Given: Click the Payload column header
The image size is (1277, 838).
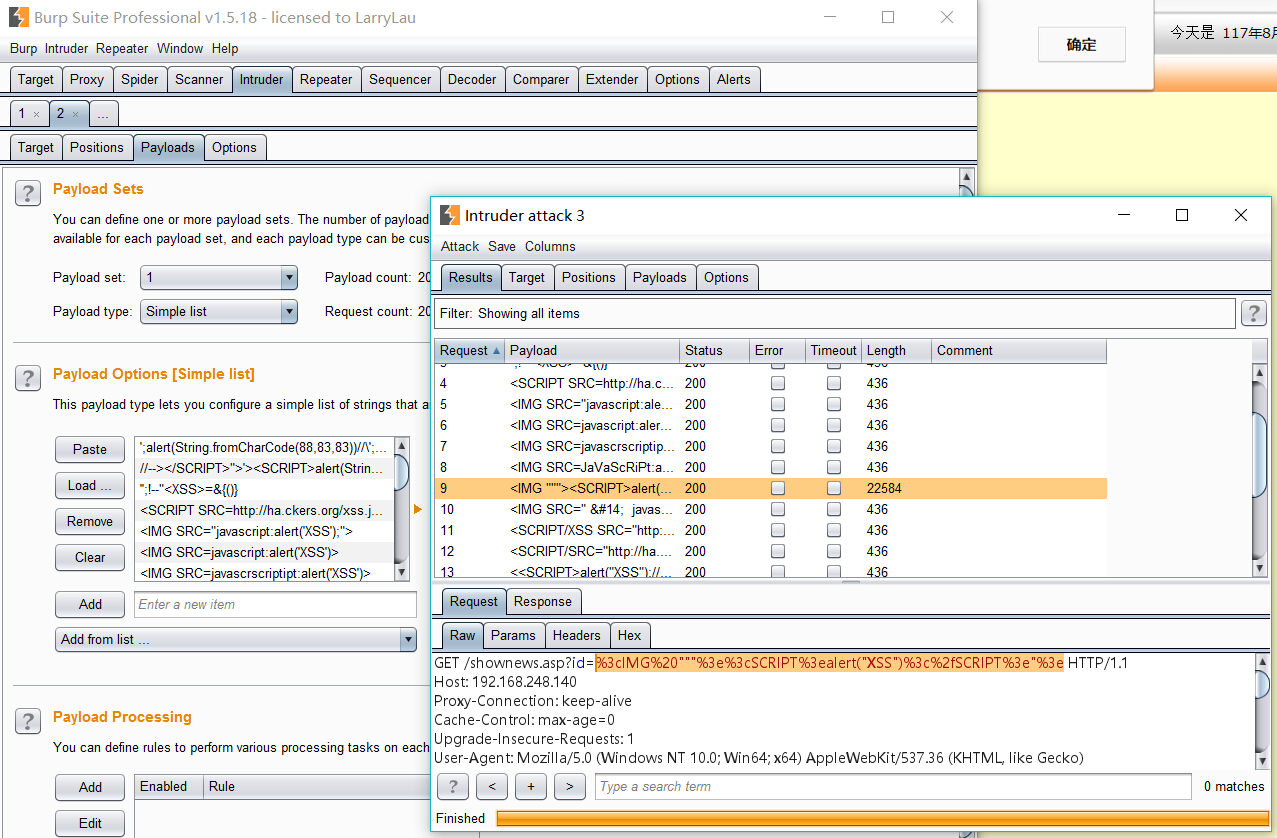Looking at the screenshot, I should point(591,350).
